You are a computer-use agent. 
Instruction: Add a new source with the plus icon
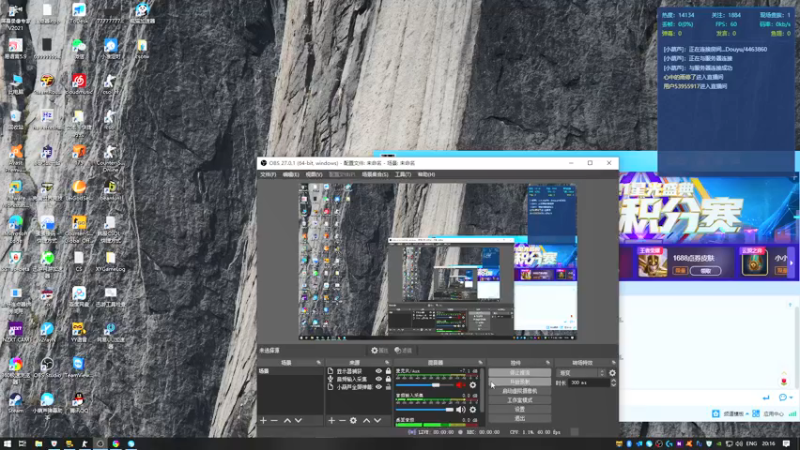(332, 420)
